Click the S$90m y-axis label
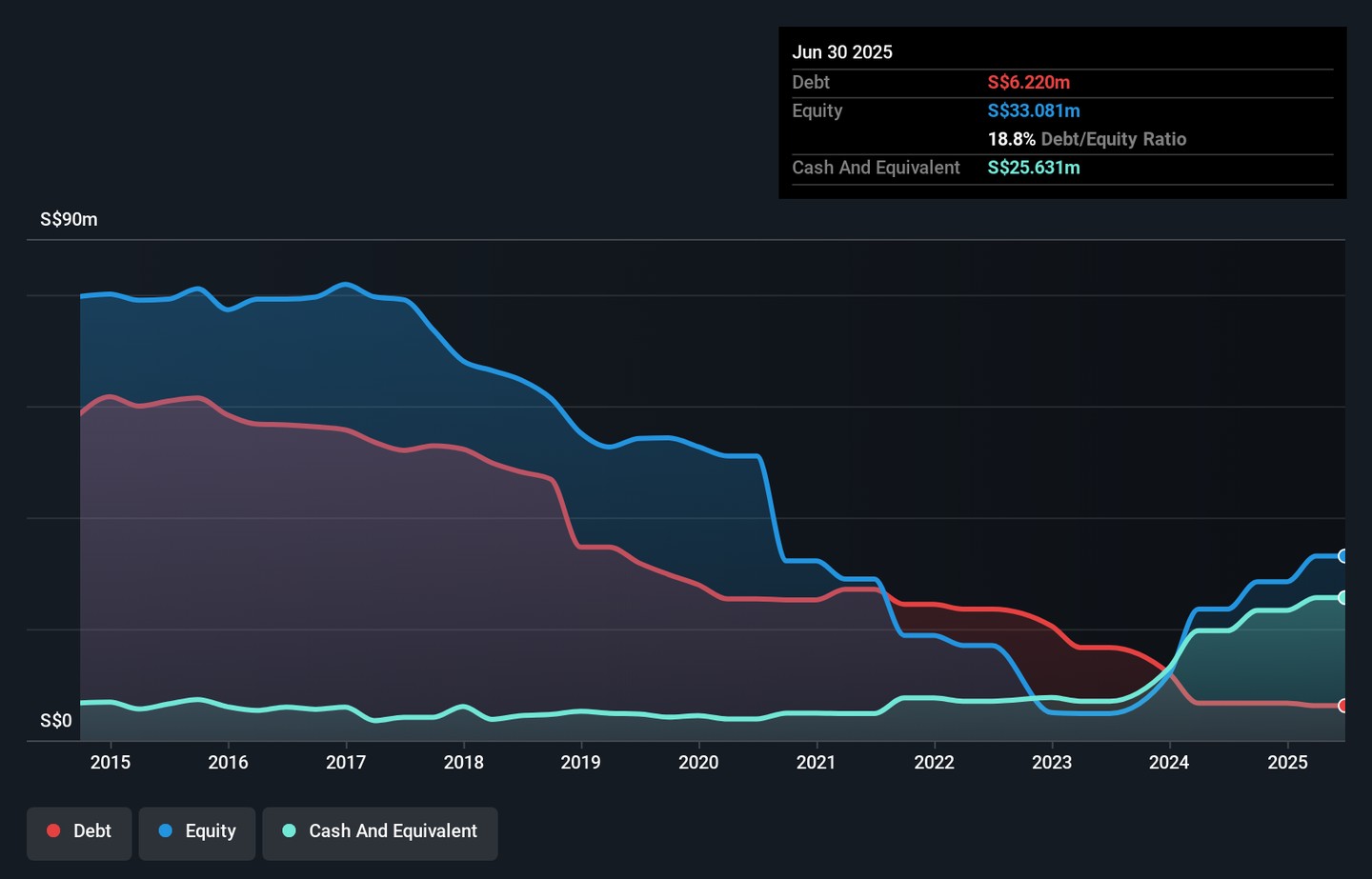The width and height of the screenshot is (1372, 879). (x=69, y=220)
